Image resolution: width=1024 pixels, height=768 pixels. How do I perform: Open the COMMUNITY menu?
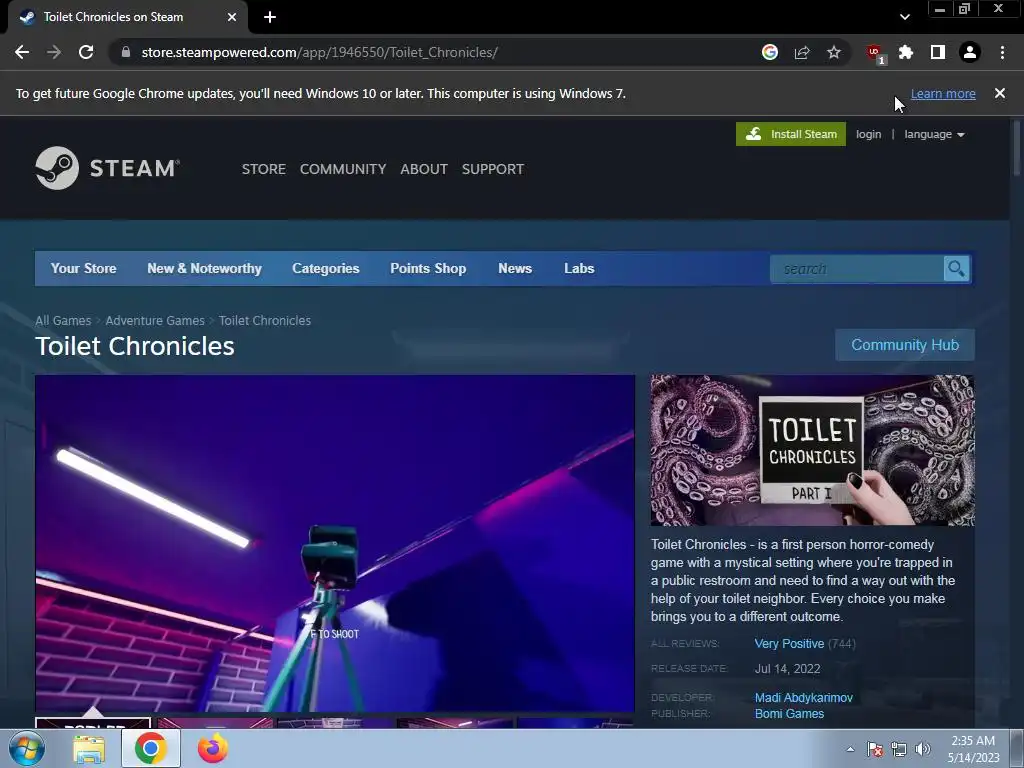(x=343, y=169)
